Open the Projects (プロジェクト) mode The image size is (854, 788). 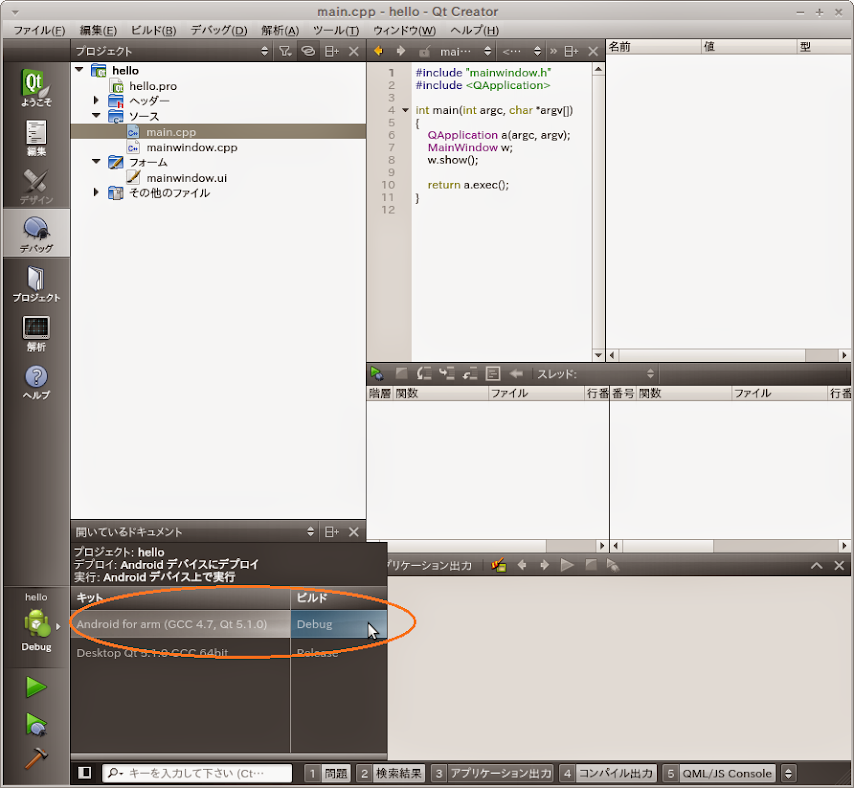tap(36, 283)
